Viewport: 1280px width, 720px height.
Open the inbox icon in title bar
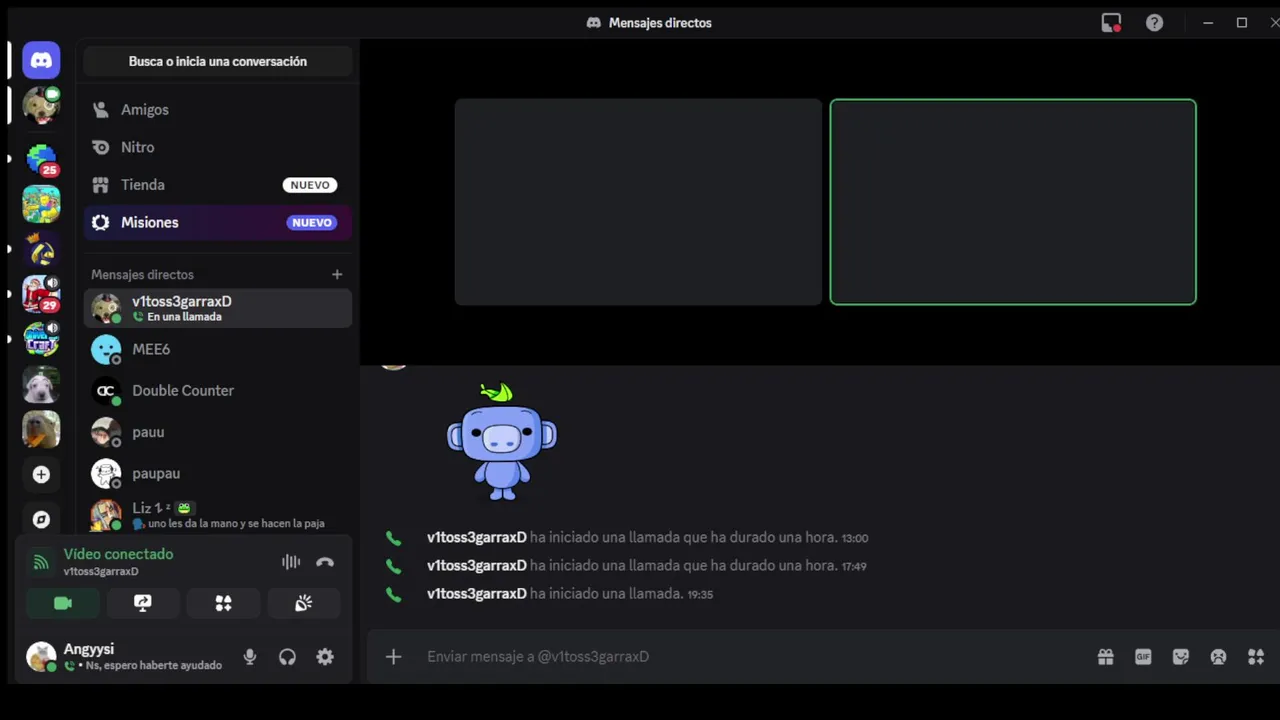[x=1111, y=22]
